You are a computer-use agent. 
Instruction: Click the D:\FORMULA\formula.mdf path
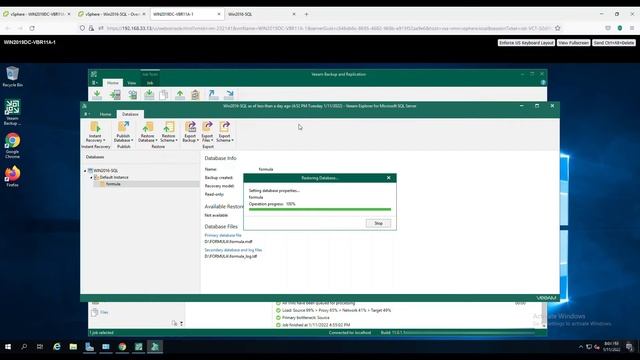(x=228, y=242)
